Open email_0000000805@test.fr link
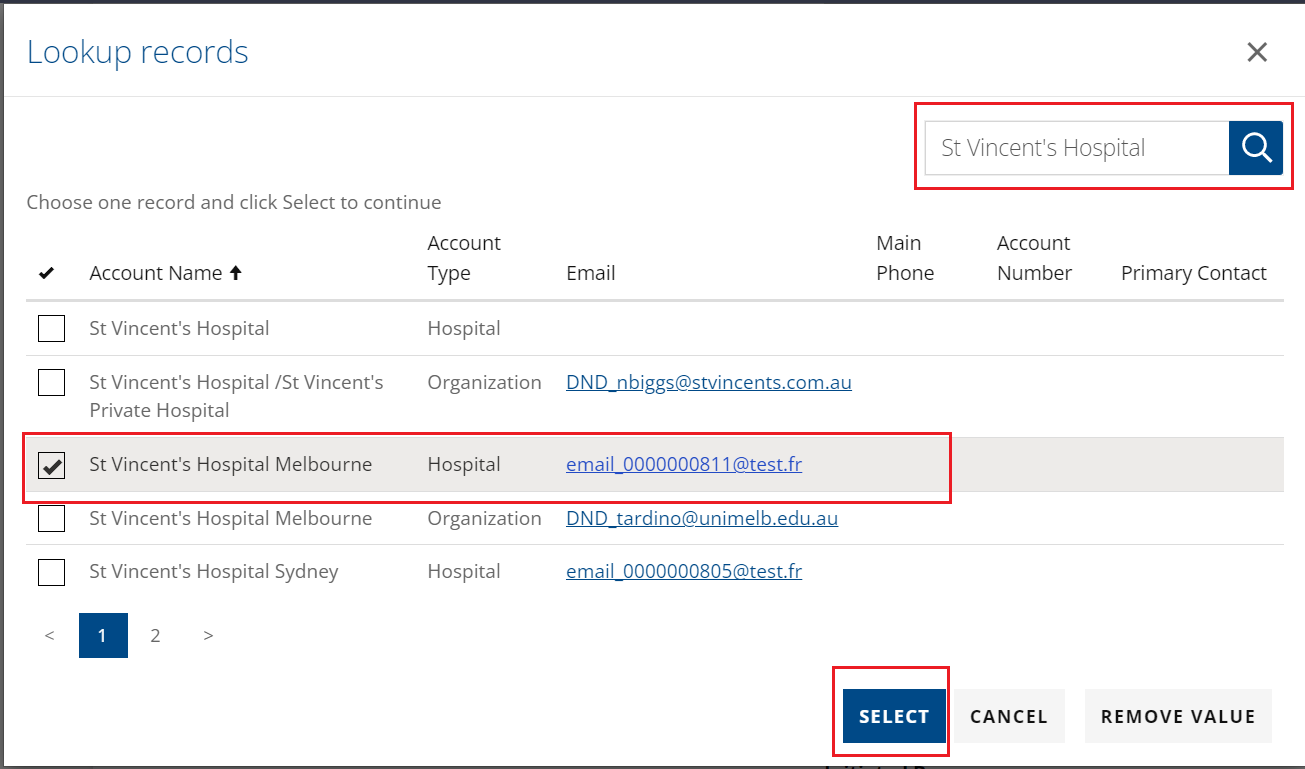 [x=684, y=572]
